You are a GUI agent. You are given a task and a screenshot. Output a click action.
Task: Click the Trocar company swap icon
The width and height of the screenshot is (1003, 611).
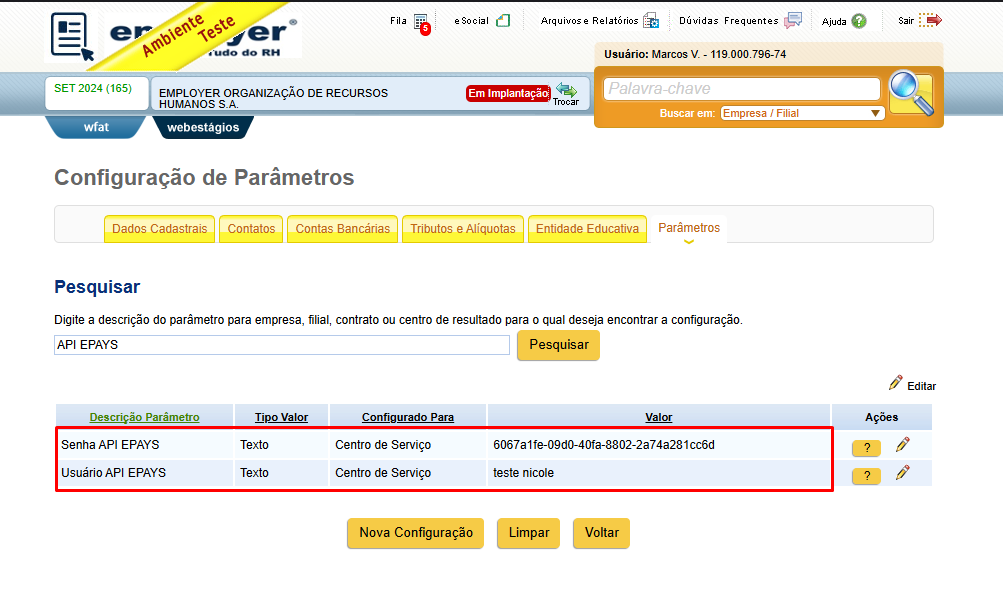tap(566, 93)
